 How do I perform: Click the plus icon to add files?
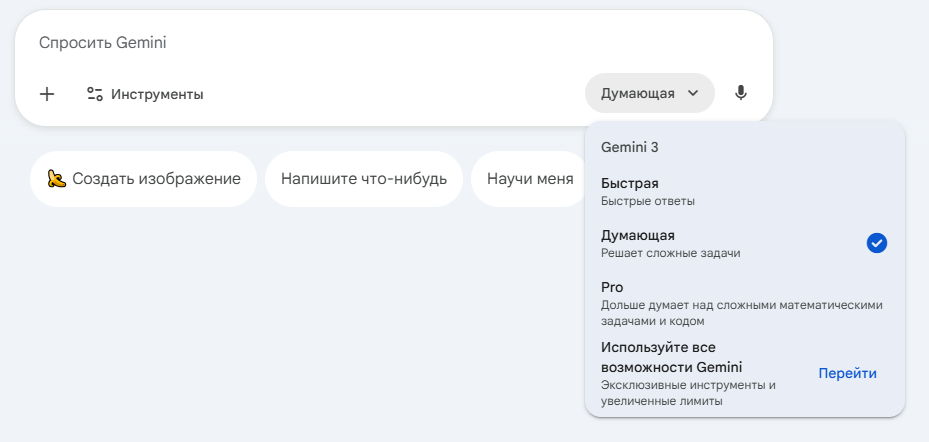[46, 94]
